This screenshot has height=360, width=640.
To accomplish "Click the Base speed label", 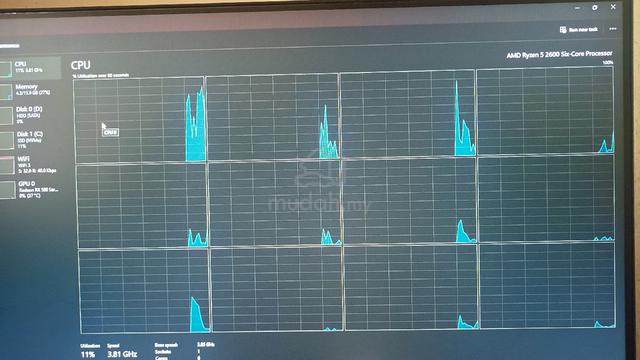I will 166,345.
